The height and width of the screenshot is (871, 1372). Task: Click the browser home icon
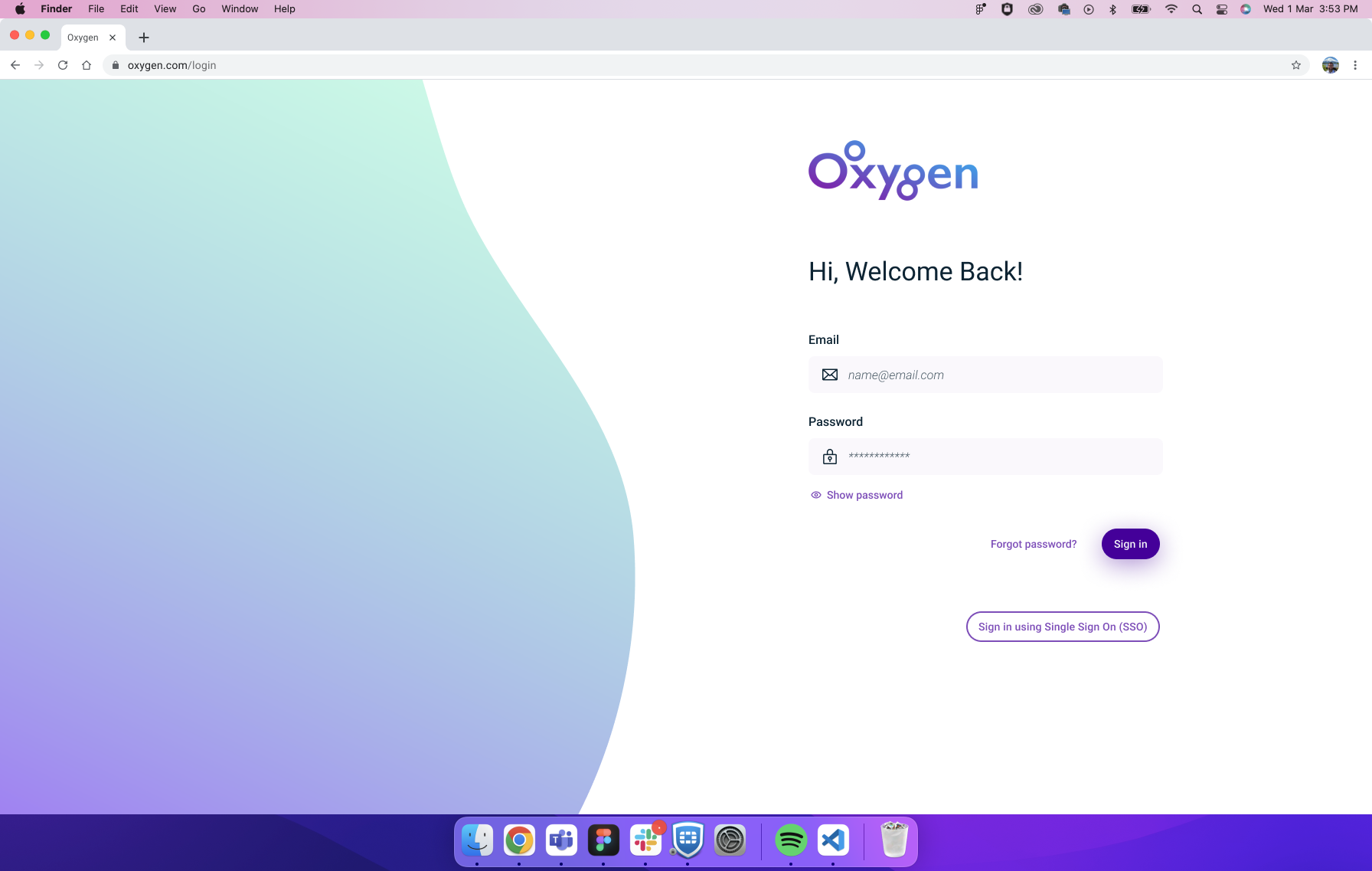[87, 65]
